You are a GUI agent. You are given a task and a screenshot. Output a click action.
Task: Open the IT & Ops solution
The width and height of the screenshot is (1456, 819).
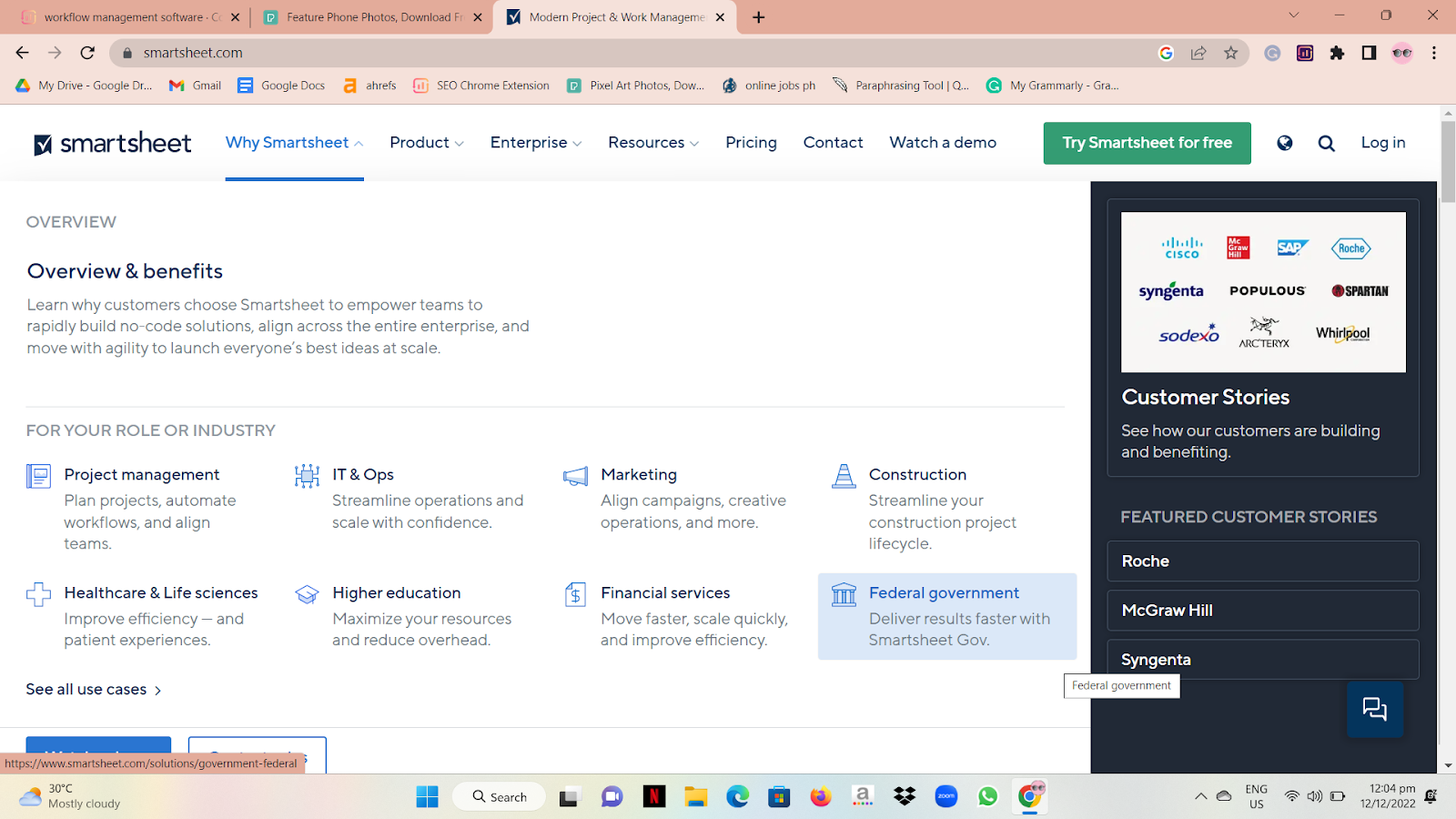[x=363, y=475]
